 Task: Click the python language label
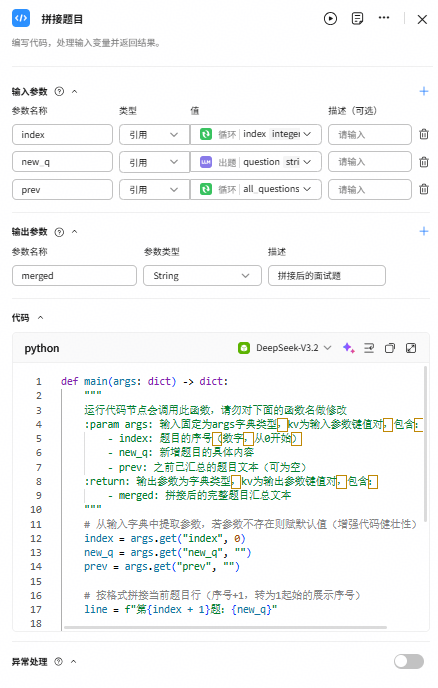pyautogui.click(x=42, y=348)
